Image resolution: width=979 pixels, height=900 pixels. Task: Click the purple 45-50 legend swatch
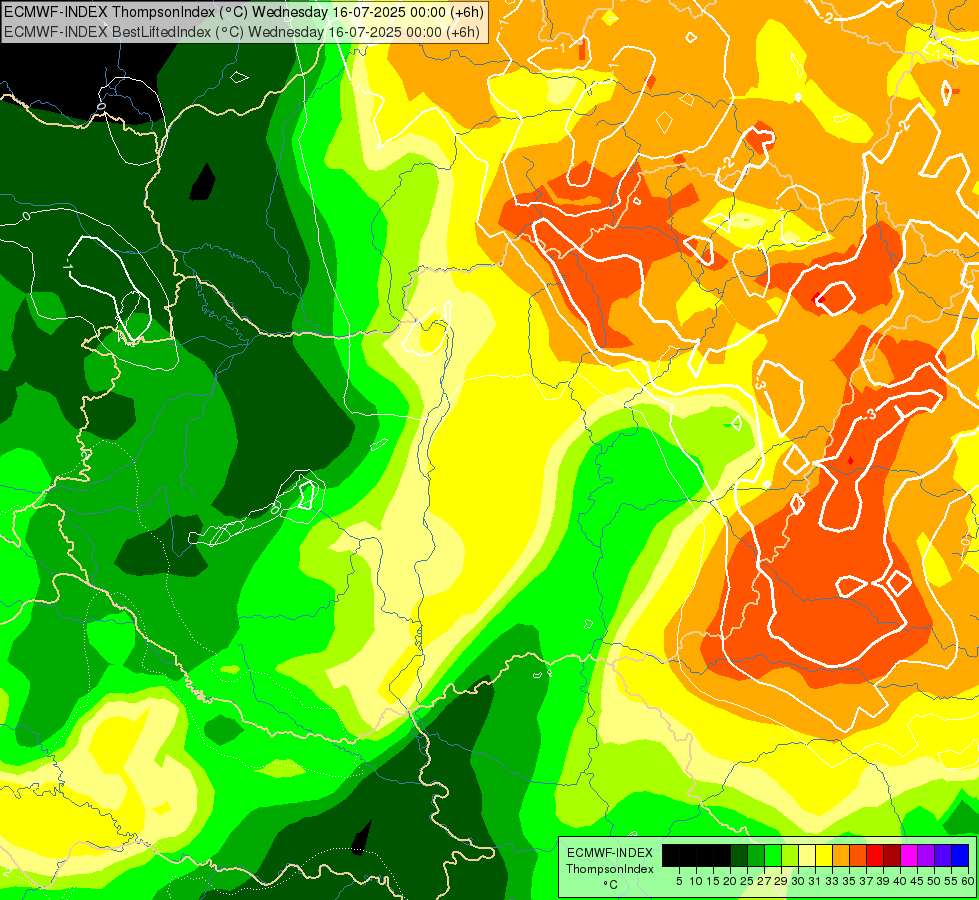pos(926,855)
